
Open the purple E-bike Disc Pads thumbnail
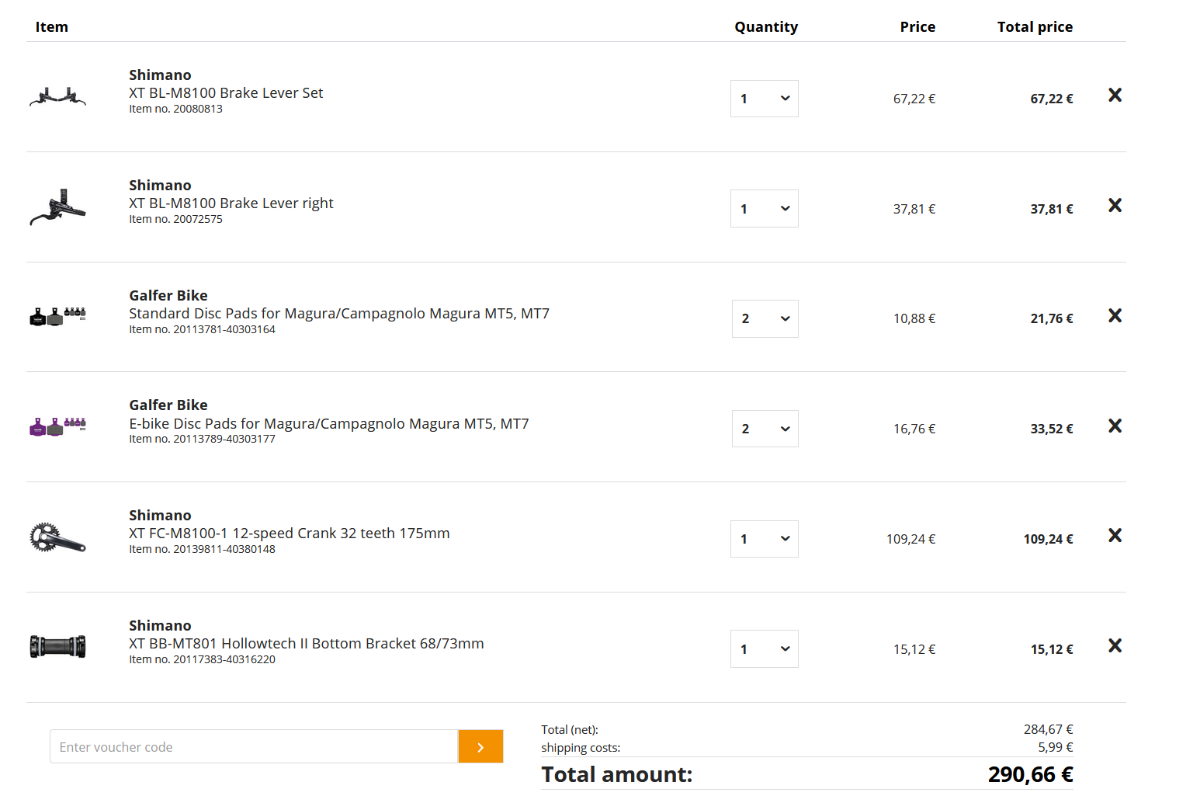pyautogui.click(x=58, y=427)
